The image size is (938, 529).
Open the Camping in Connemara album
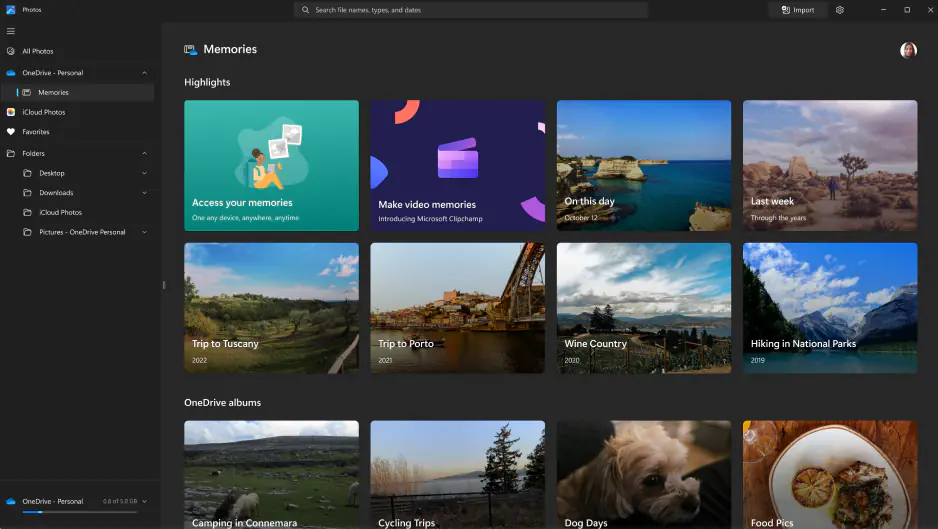coord(272,475)
